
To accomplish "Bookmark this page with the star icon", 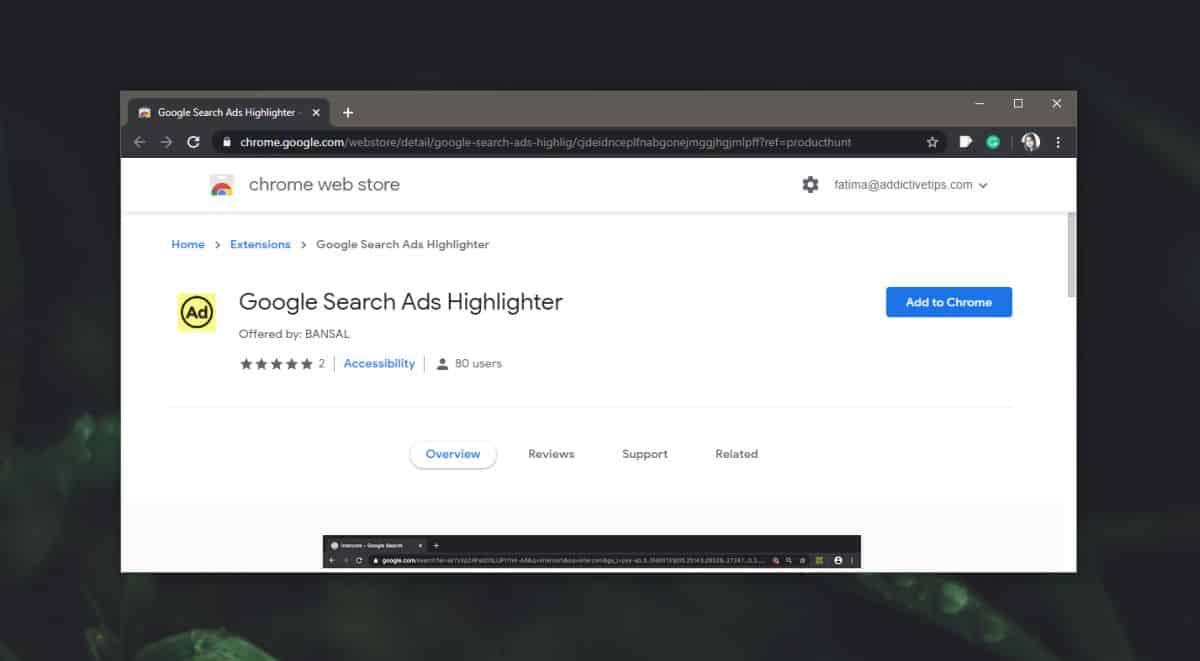I will tap(932, 142).
